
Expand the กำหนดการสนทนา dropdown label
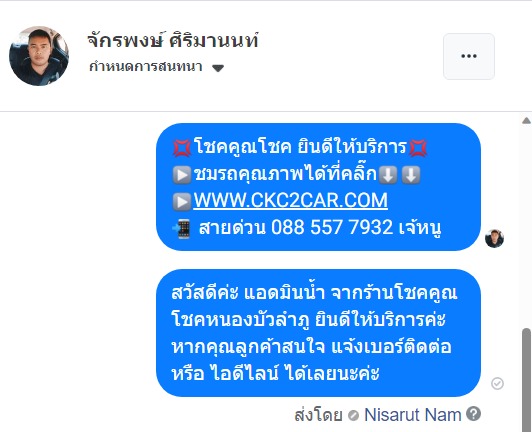click(x=146, y=67)
